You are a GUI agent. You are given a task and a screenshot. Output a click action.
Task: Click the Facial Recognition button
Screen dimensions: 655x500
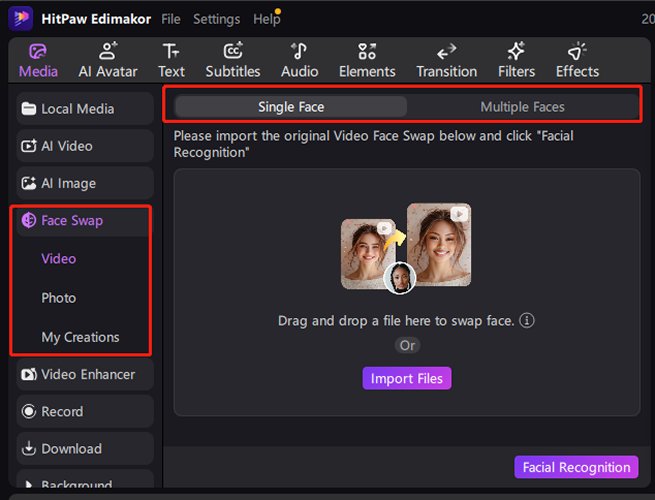577,467
